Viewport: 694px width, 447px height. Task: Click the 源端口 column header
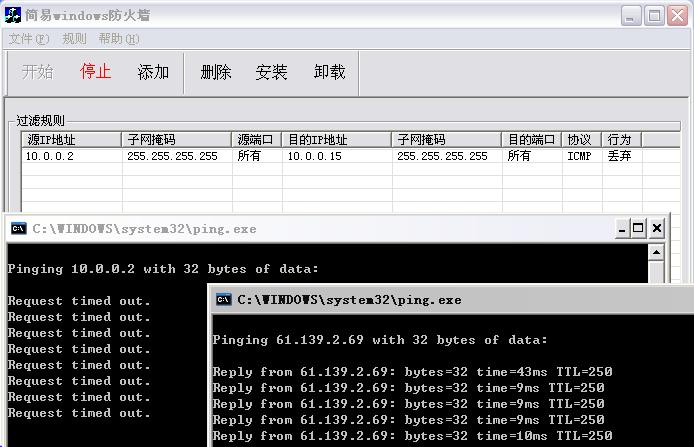tap(257, 140)
